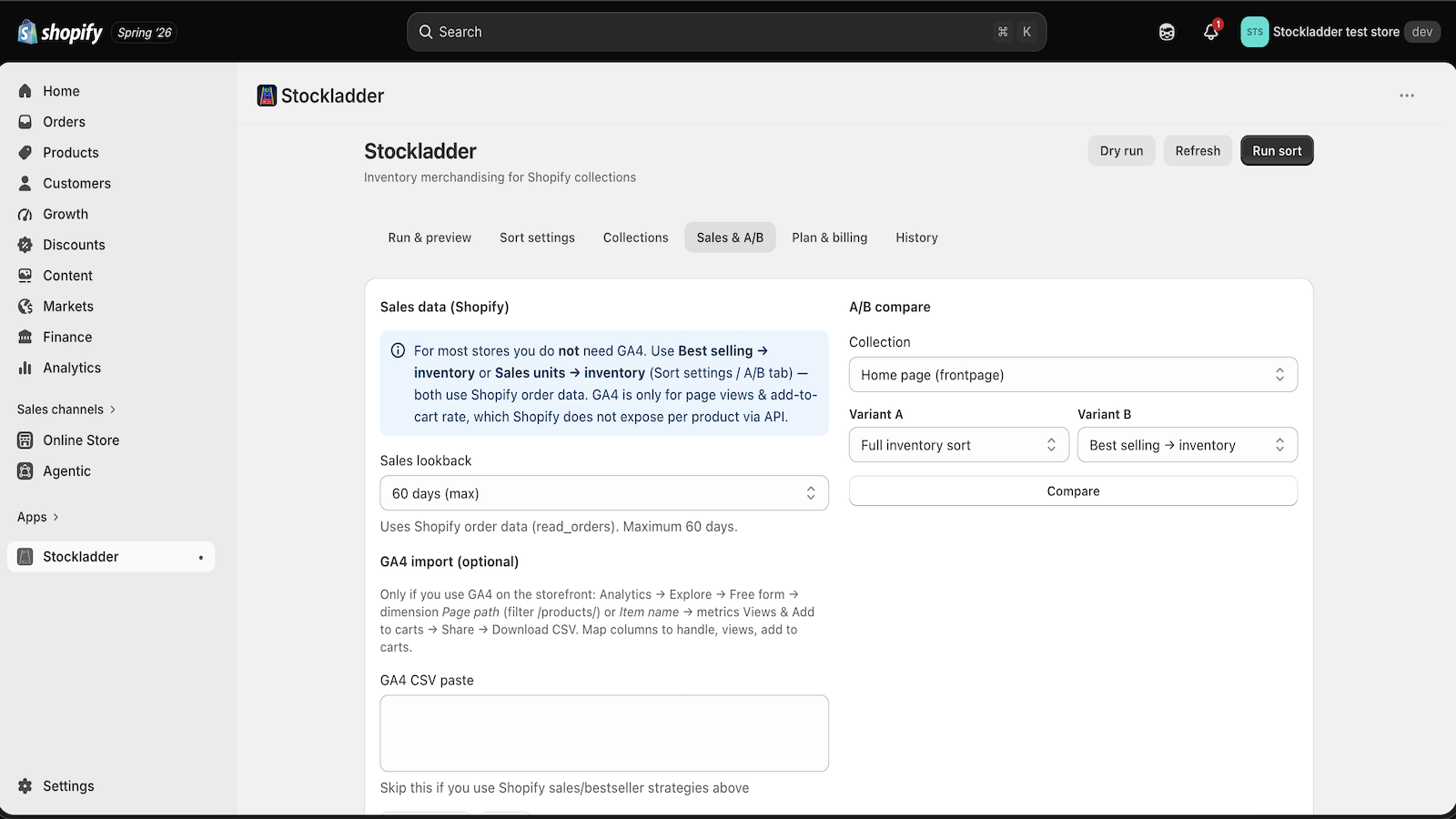Click the Dry run button
The image size is (1456, 819).
(1121, 151)
